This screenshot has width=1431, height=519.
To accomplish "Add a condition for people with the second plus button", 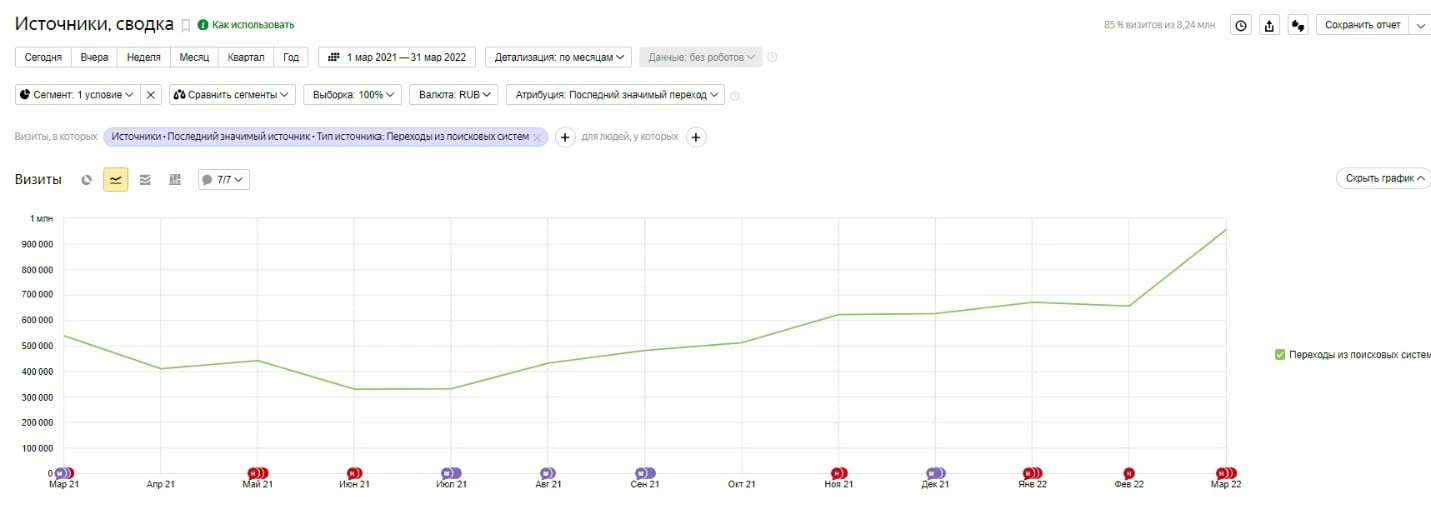I will click(x=697, y=137).
